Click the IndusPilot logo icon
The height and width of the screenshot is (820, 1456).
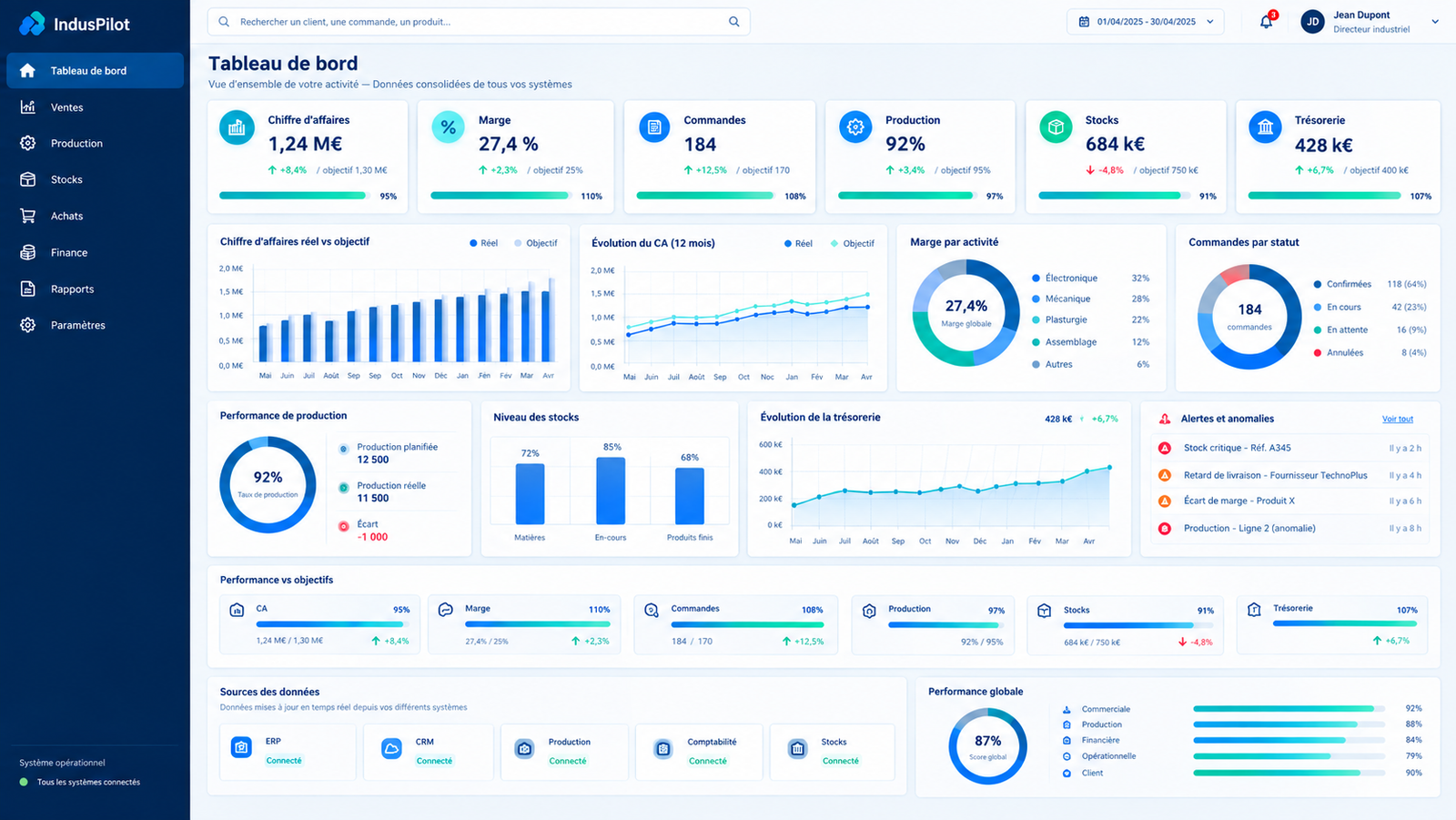[x=32, y=24]
